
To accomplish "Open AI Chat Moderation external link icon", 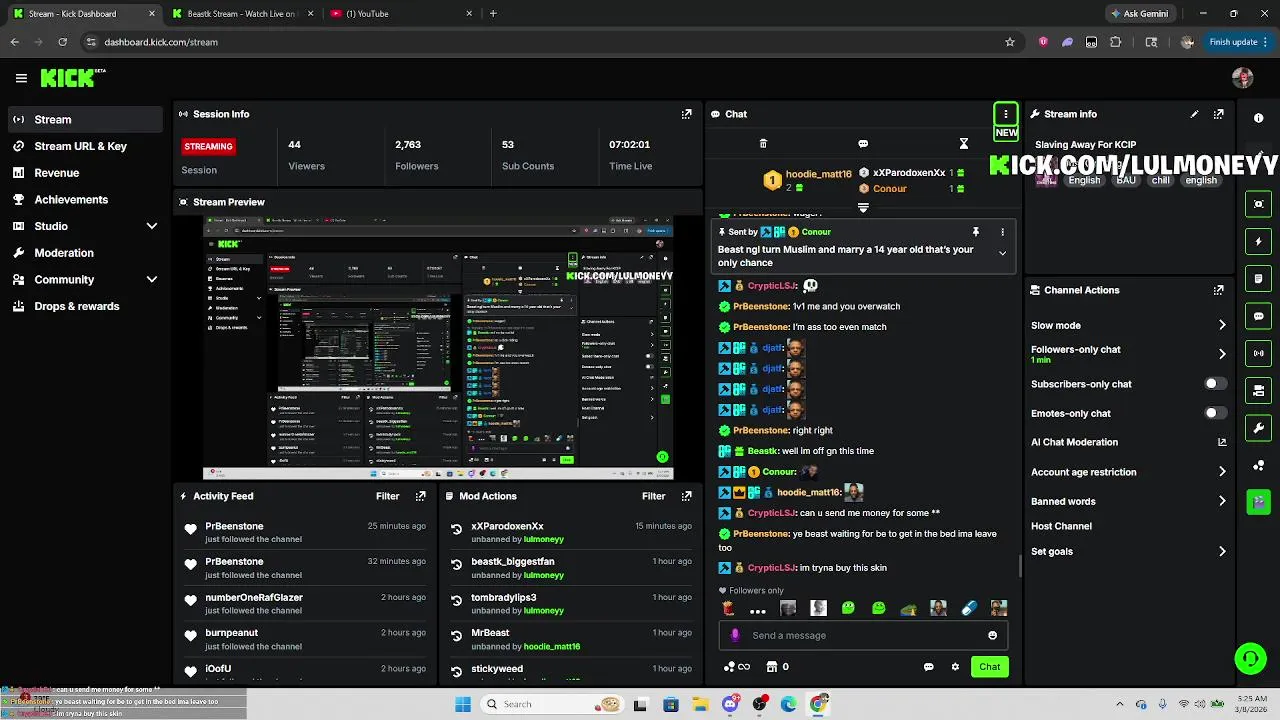I will pyautogui.click(x=1222, y=442).
